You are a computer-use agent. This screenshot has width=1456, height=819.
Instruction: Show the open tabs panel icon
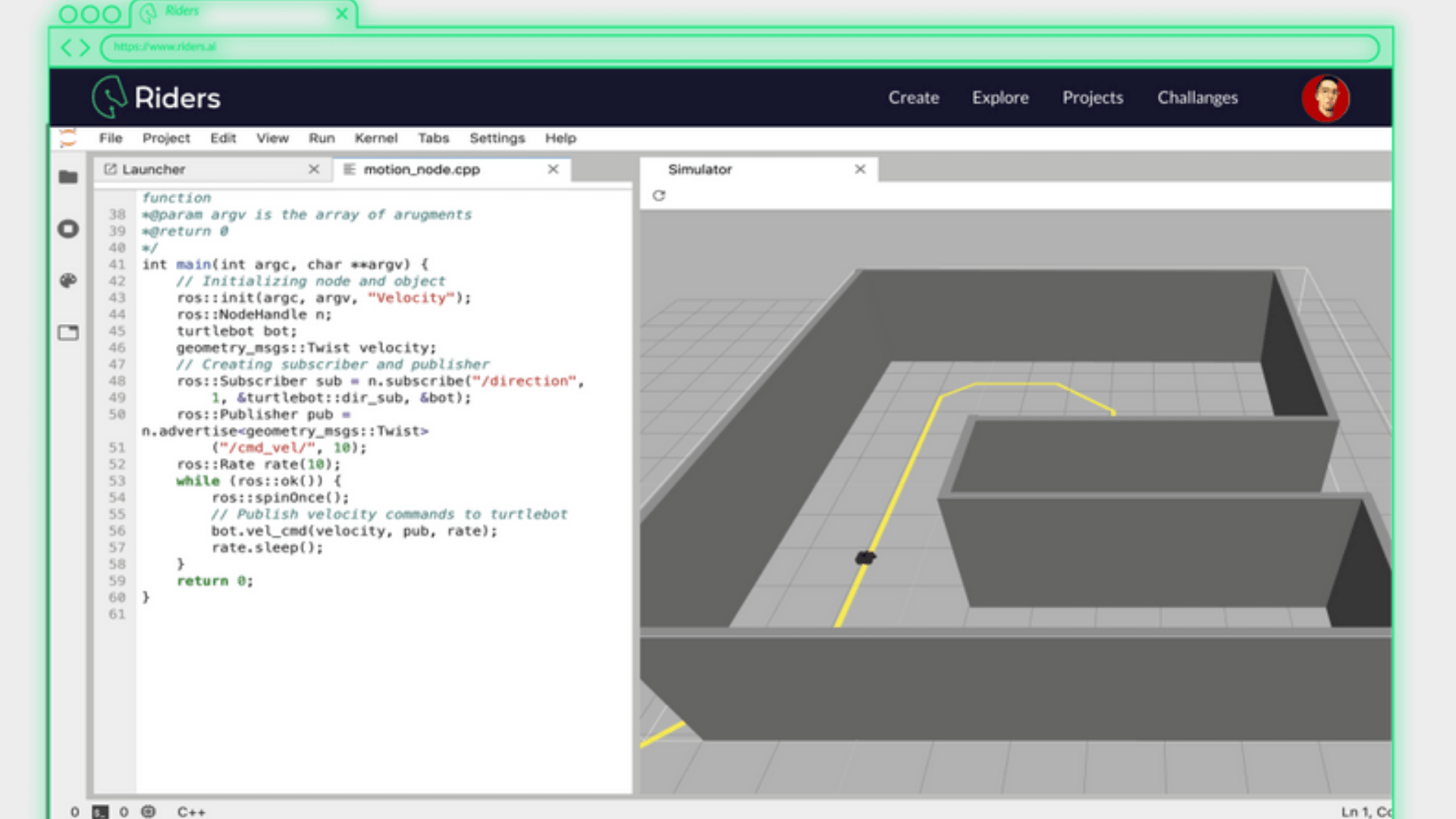coord(68,331)
